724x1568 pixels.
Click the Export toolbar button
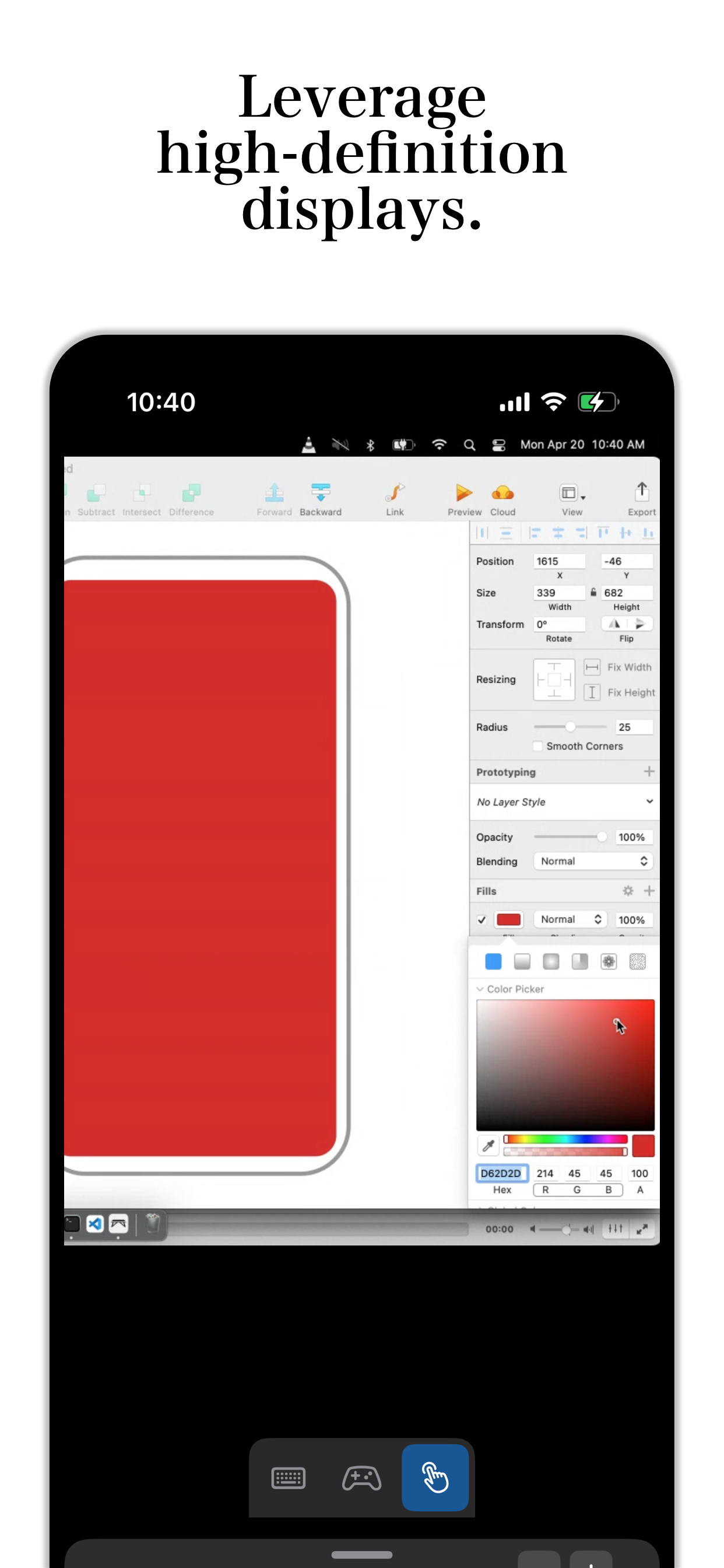642,500
